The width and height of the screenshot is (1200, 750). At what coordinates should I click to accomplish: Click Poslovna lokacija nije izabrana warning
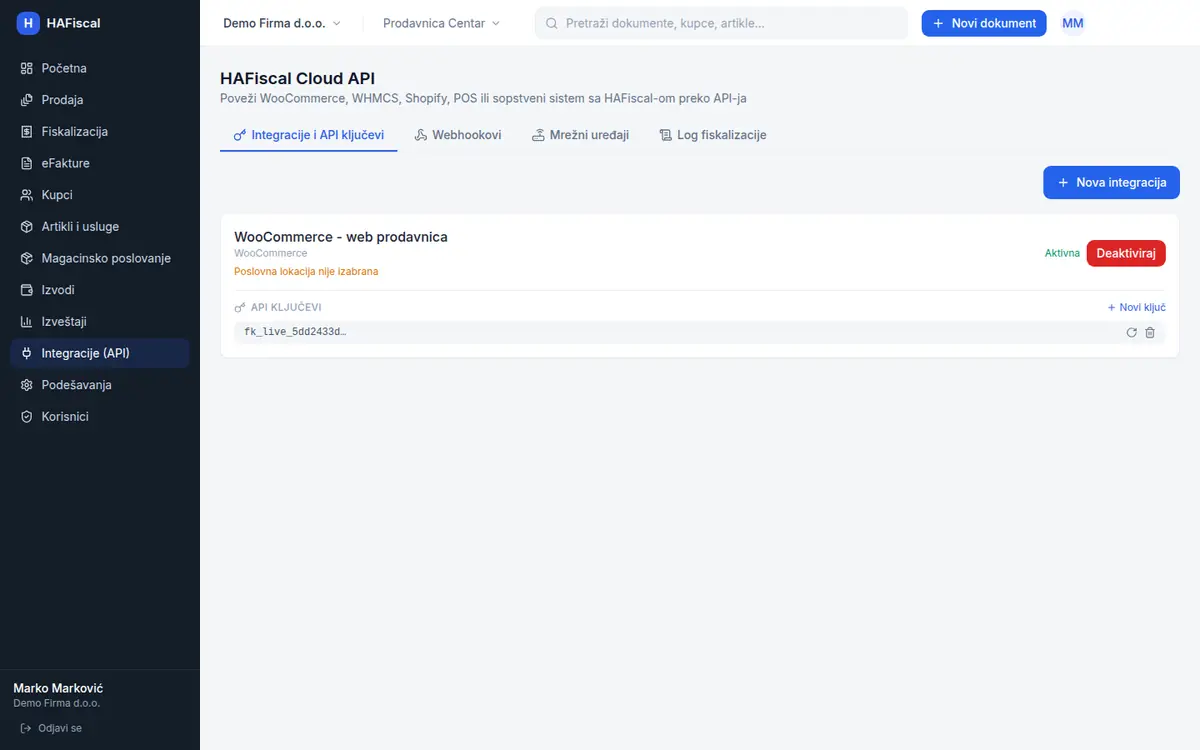pos(306,271)
